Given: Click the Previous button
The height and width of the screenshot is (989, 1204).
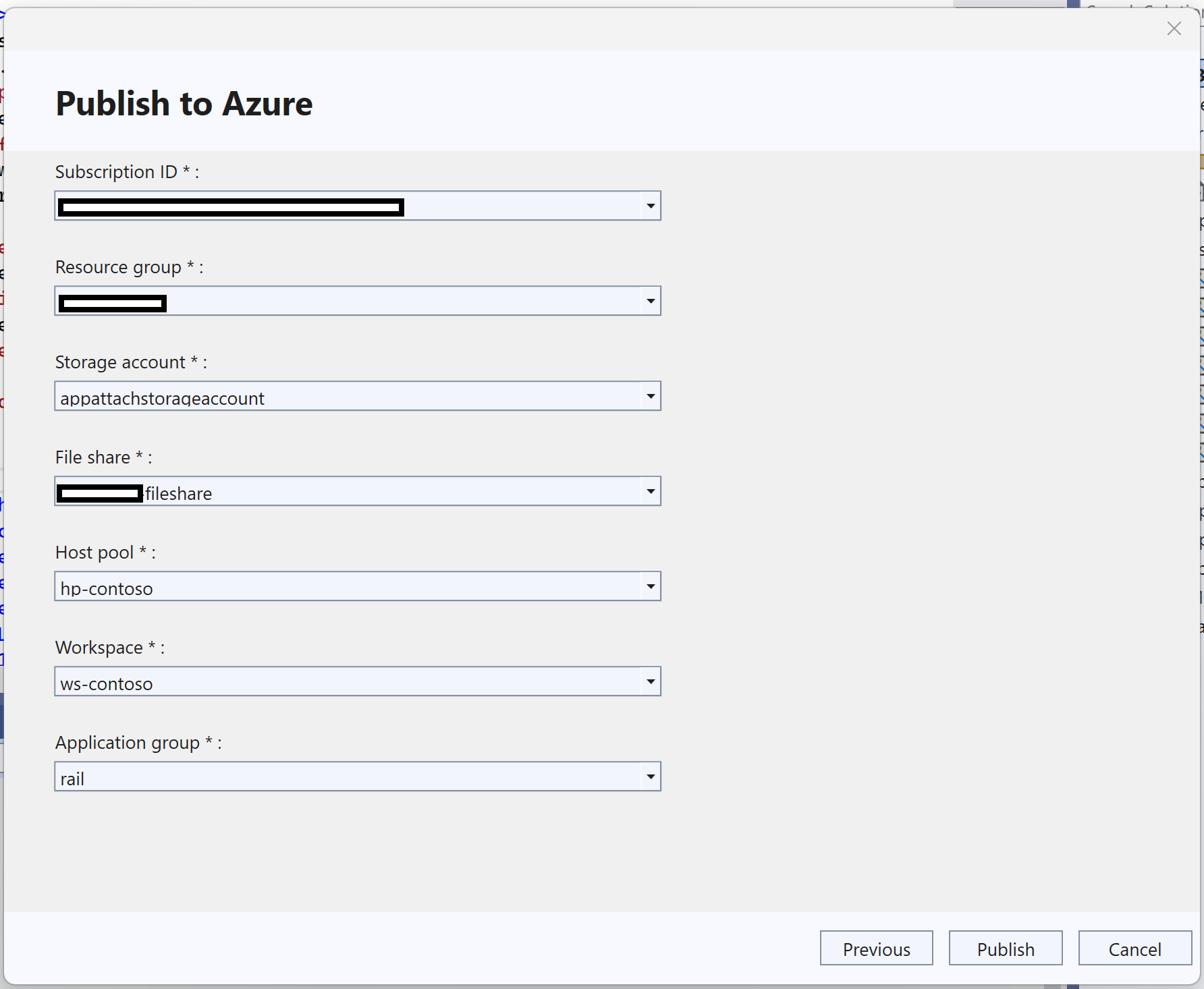Looking at the screenshot, I should pos(875,949).
